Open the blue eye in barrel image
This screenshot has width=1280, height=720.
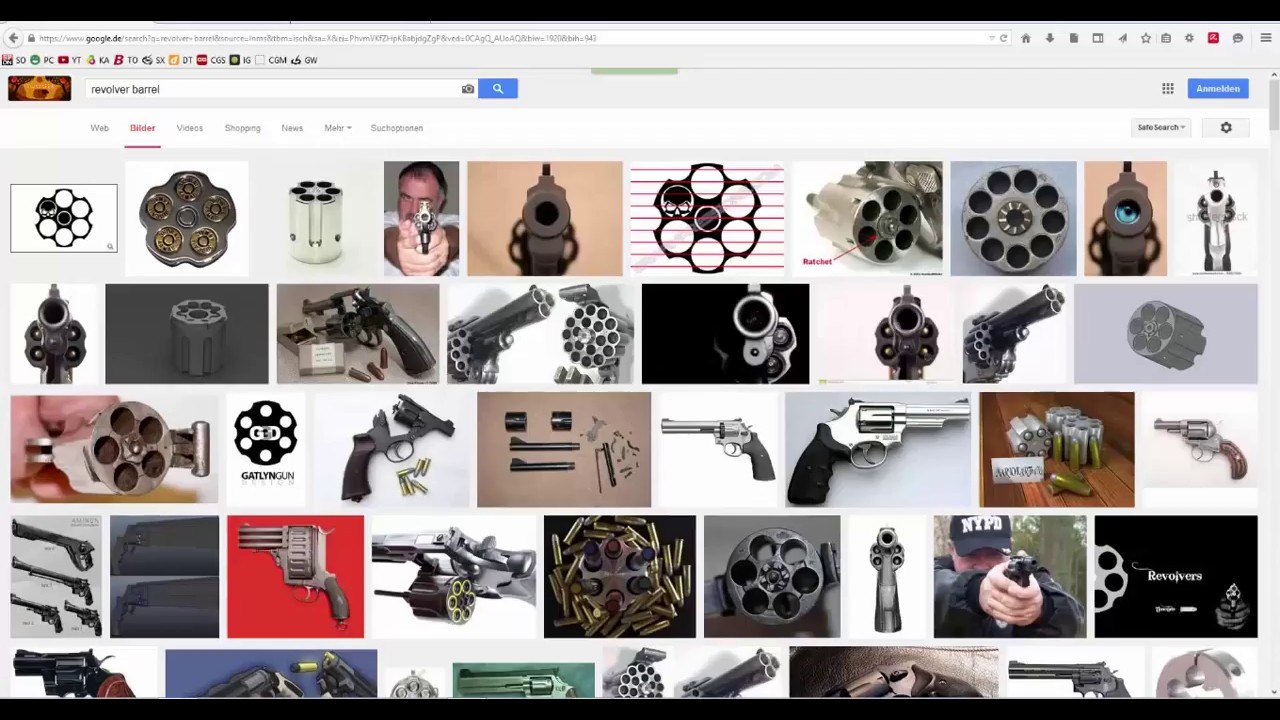pyautogui.click(x=1125, y=218)
